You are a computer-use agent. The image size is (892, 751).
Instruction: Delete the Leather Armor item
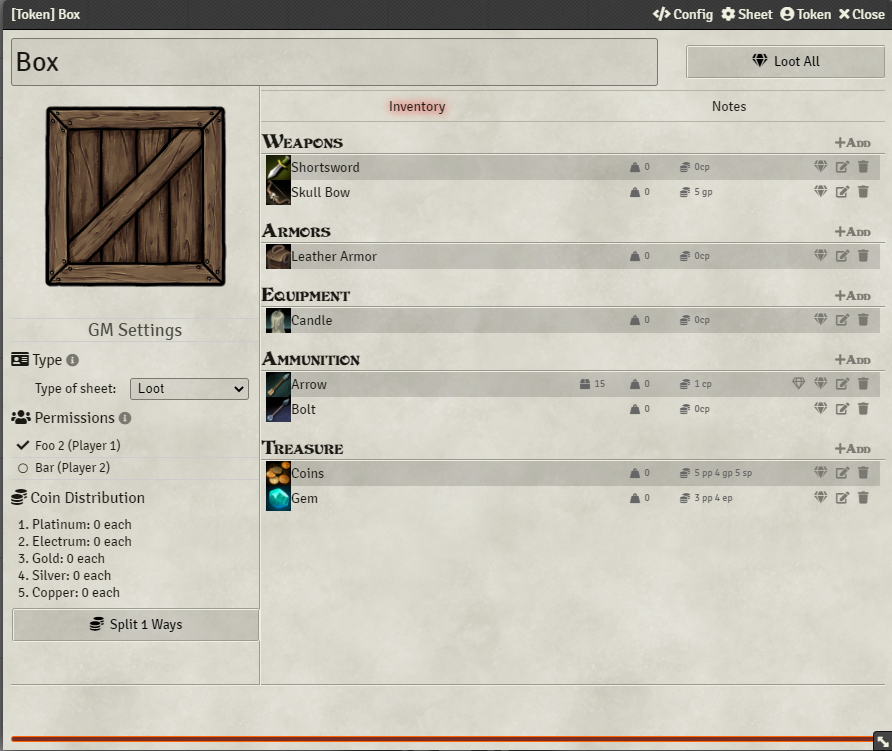[x=863, y=256]
